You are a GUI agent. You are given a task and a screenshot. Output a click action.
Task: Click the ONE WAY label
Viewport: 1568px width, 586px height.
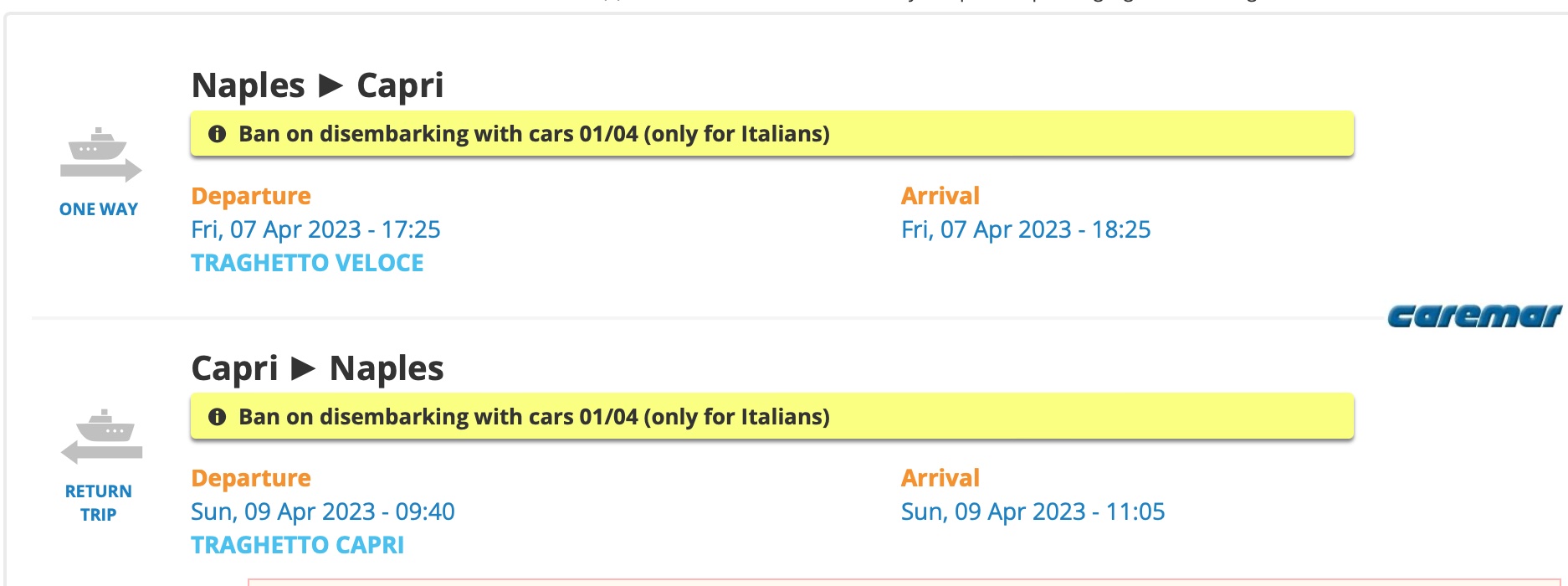point(99,209)
